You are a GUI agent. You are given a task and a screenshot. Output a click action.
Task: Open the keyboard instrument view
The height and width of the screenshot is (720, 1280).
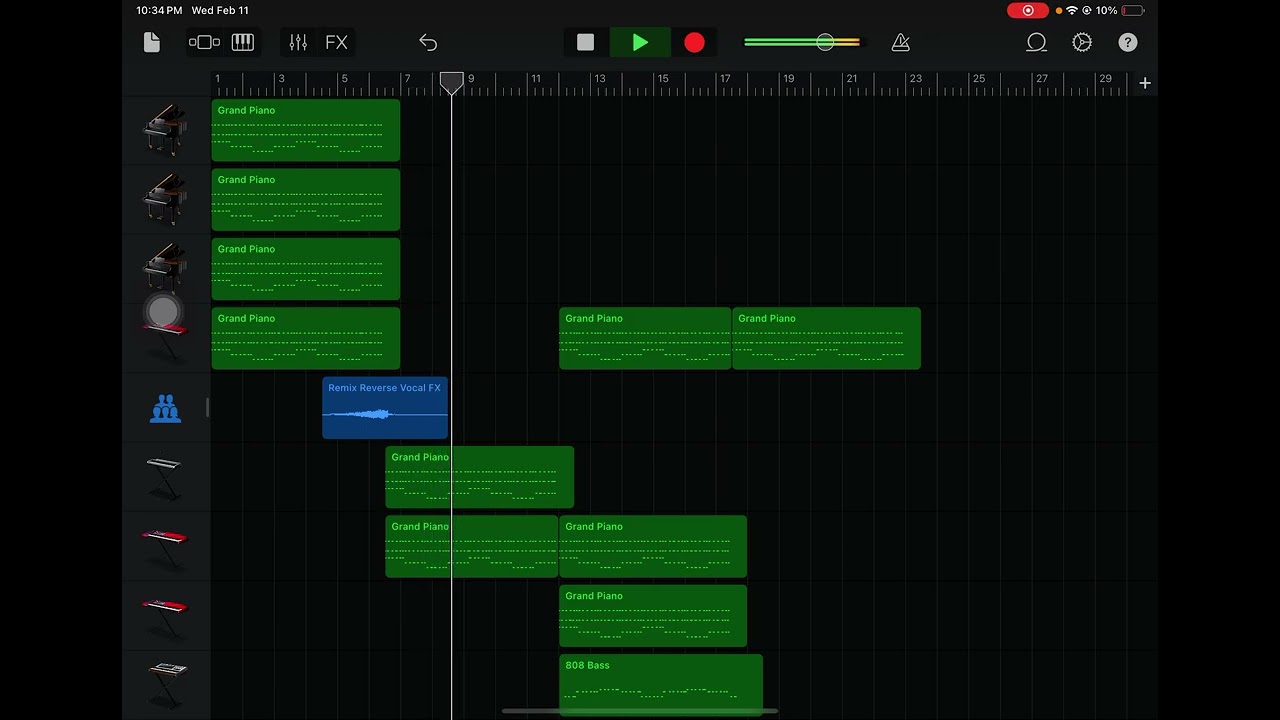pyautogui.click(x=243, y=42)
